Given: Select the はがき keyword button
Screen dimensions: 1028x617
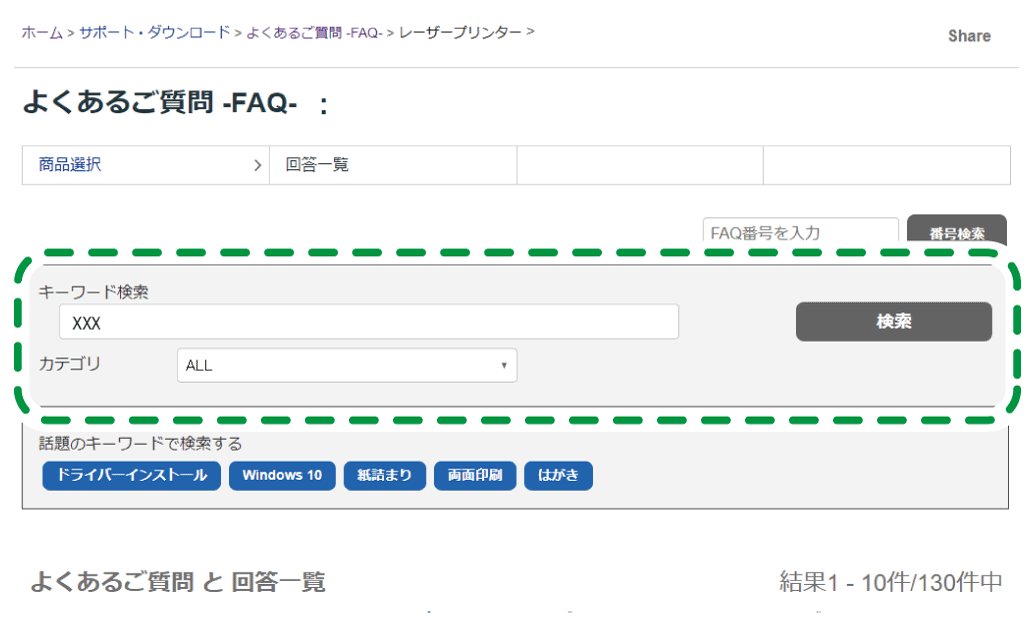Looking at the screenshot, I should (x=557, y=475).
